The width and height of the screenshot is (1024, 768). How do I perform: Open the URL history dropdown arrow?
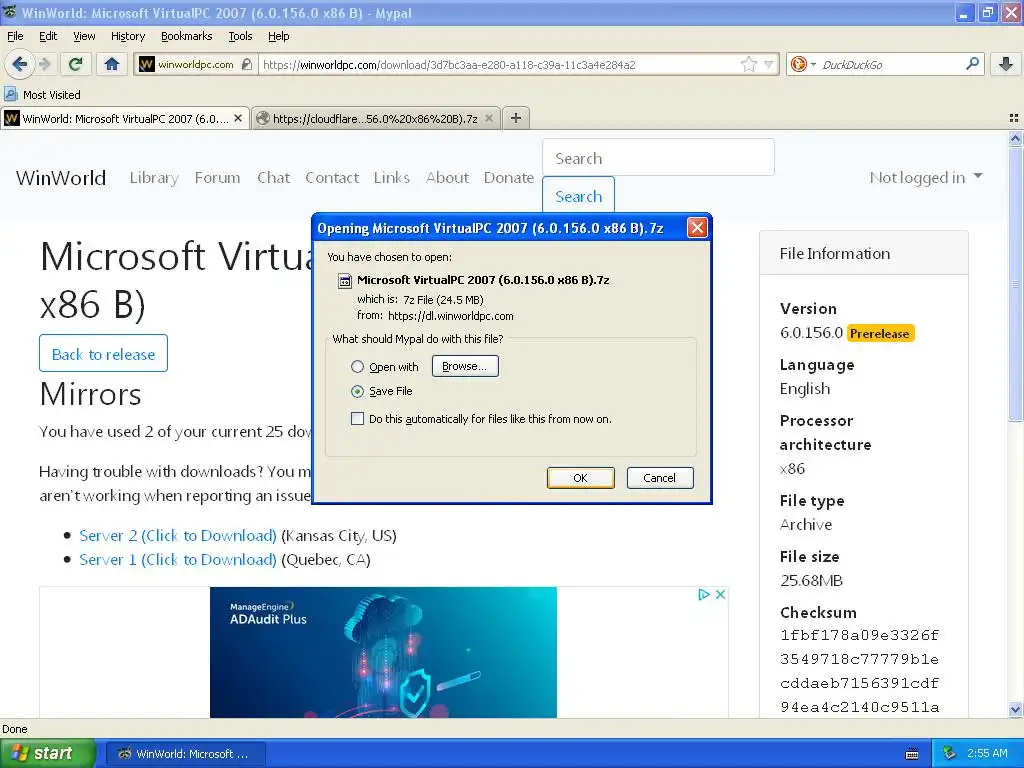[769, 64]
